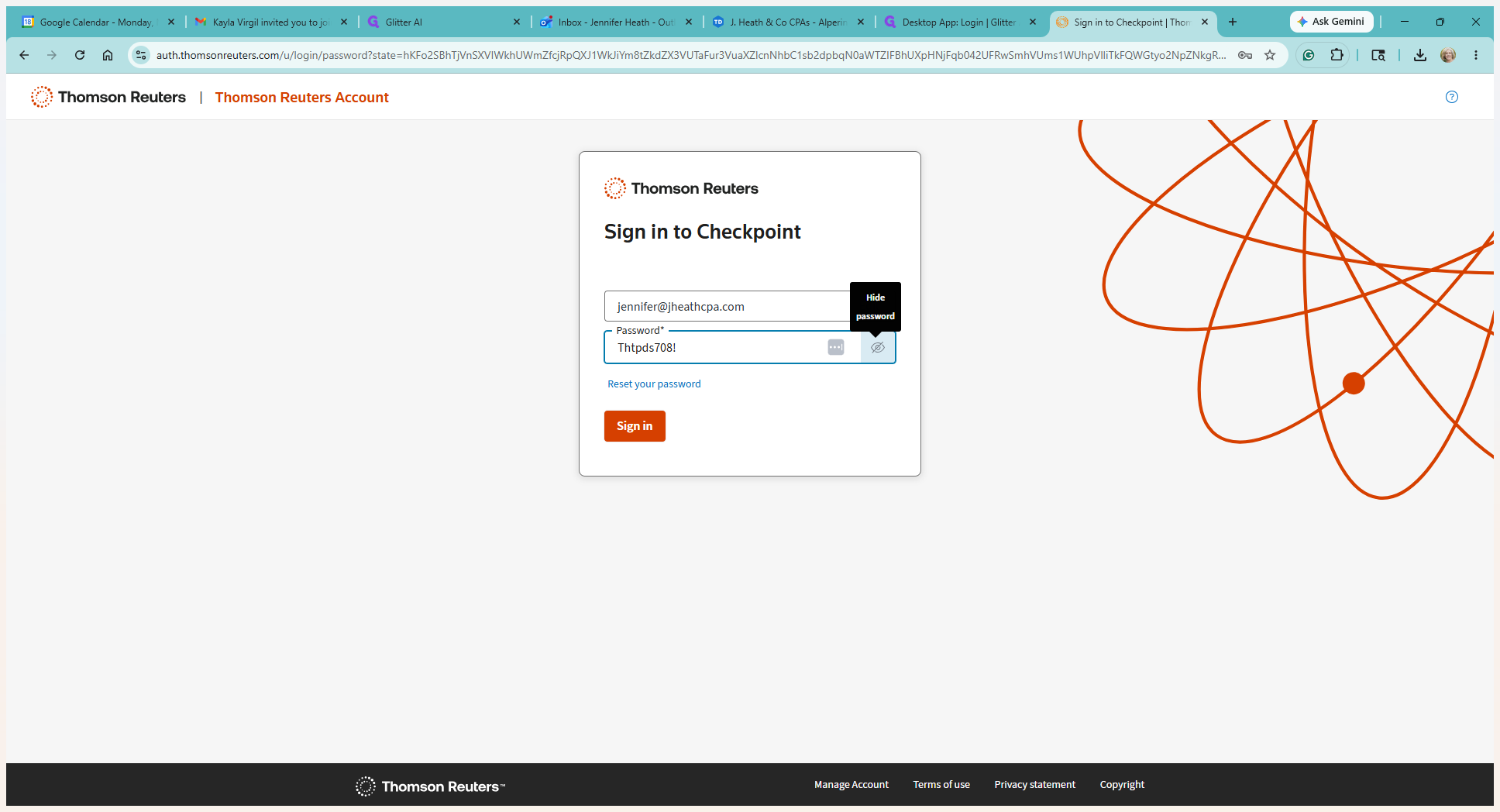Click the Ask Gemini button
1500x812 pixels.
pyautogui.click(x=1331, y=22)
